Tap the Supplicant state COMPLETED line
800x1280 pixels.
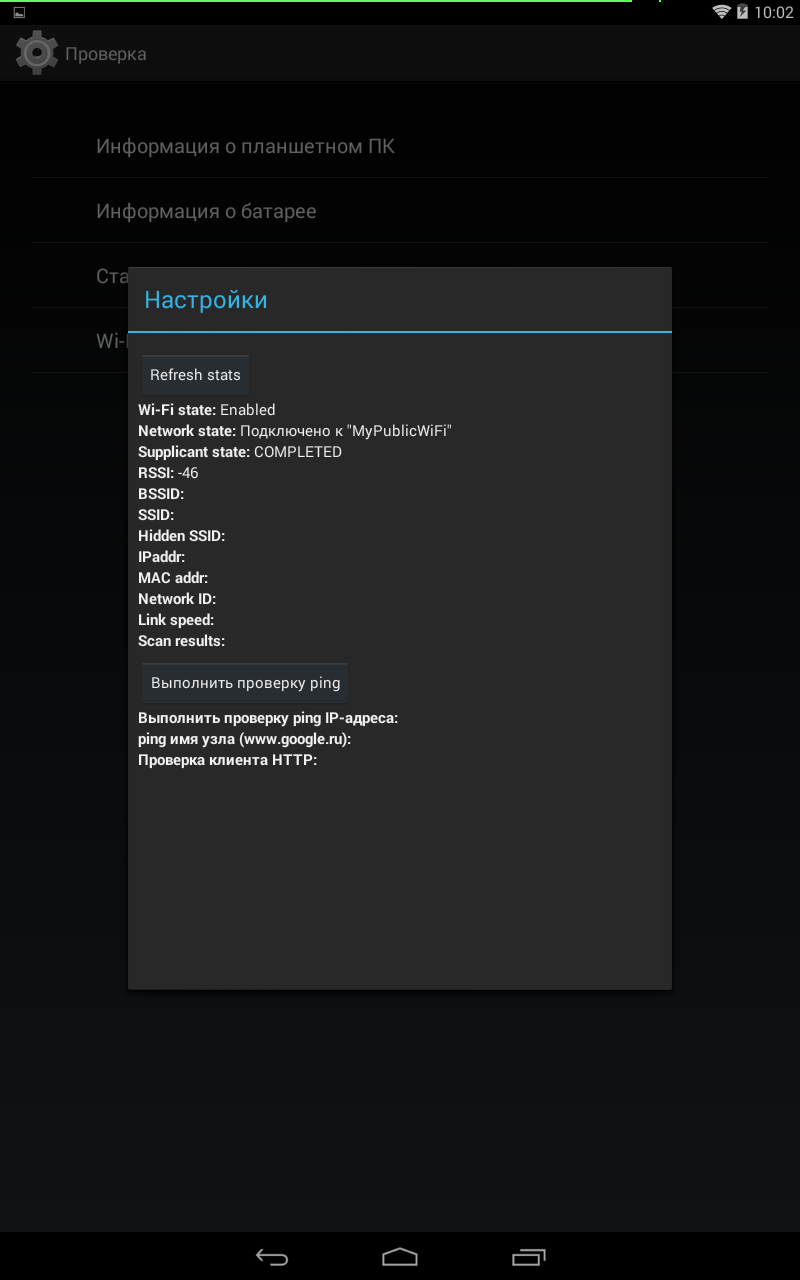click(240, 452)
